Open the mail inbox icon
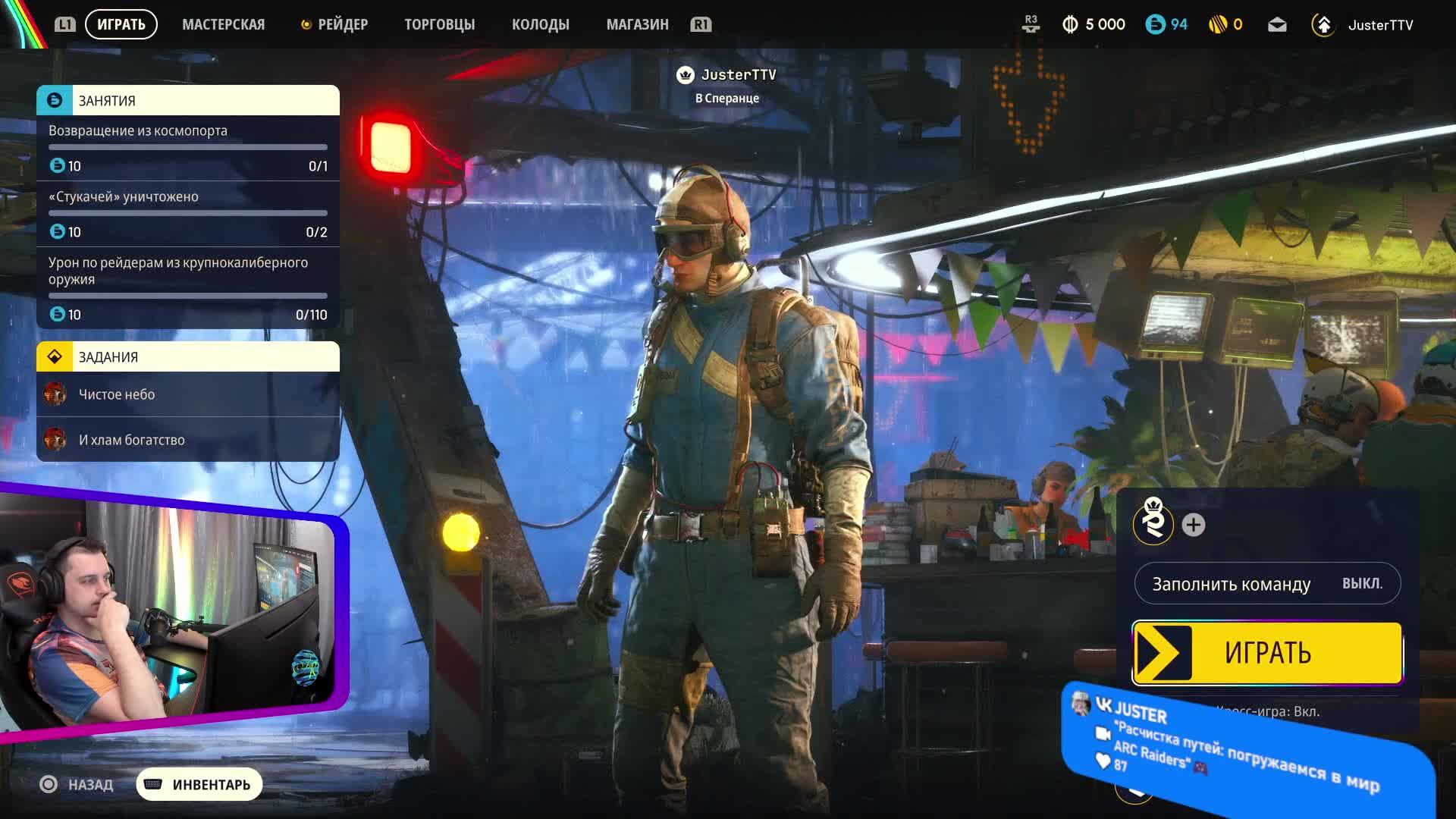Viewport: 1456px width, 819px height. [x=1276, y=24]
